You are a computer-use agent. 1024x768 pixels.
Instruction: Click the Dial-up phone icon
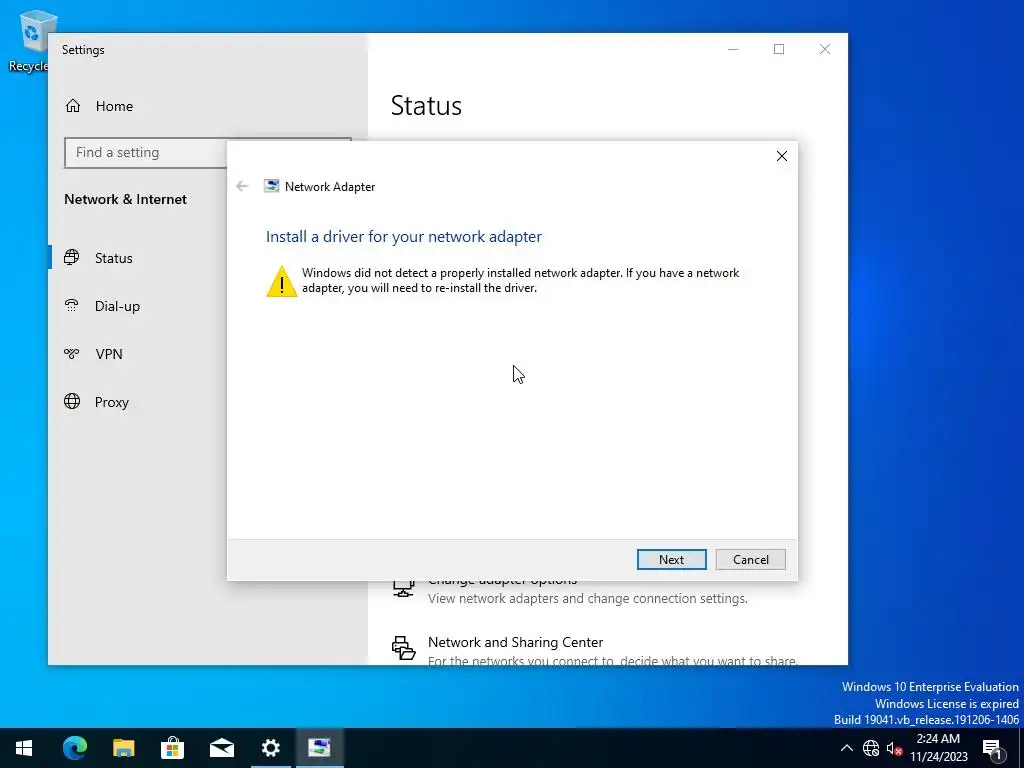[72, 305]
